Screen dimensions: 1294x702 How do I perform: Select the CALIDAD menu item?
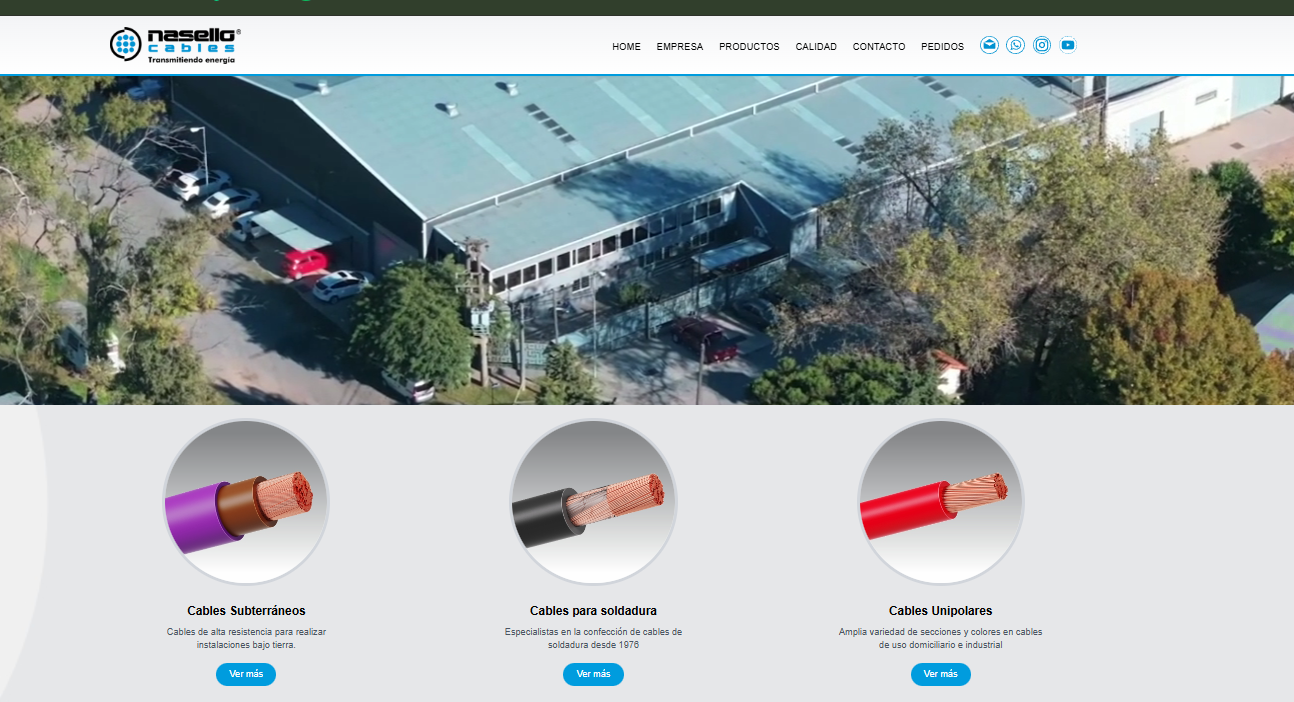(816, 47)
